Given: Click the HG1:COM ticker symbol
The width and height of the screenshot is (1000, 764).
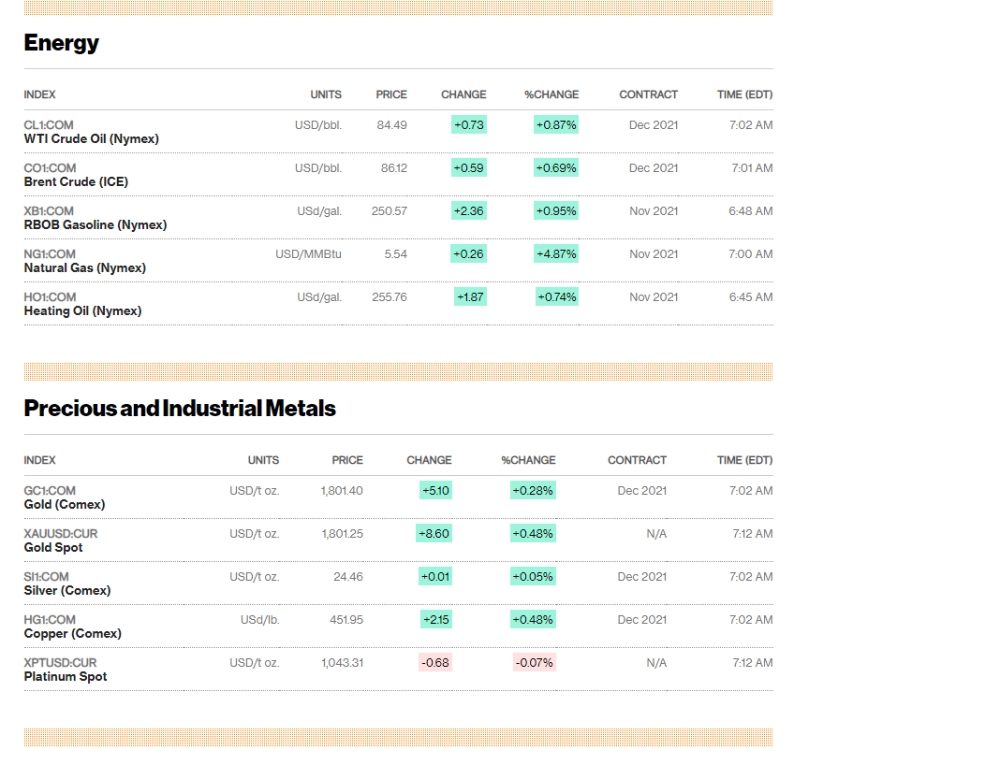Looking at the screenshot, I should (x=49, y=620).
